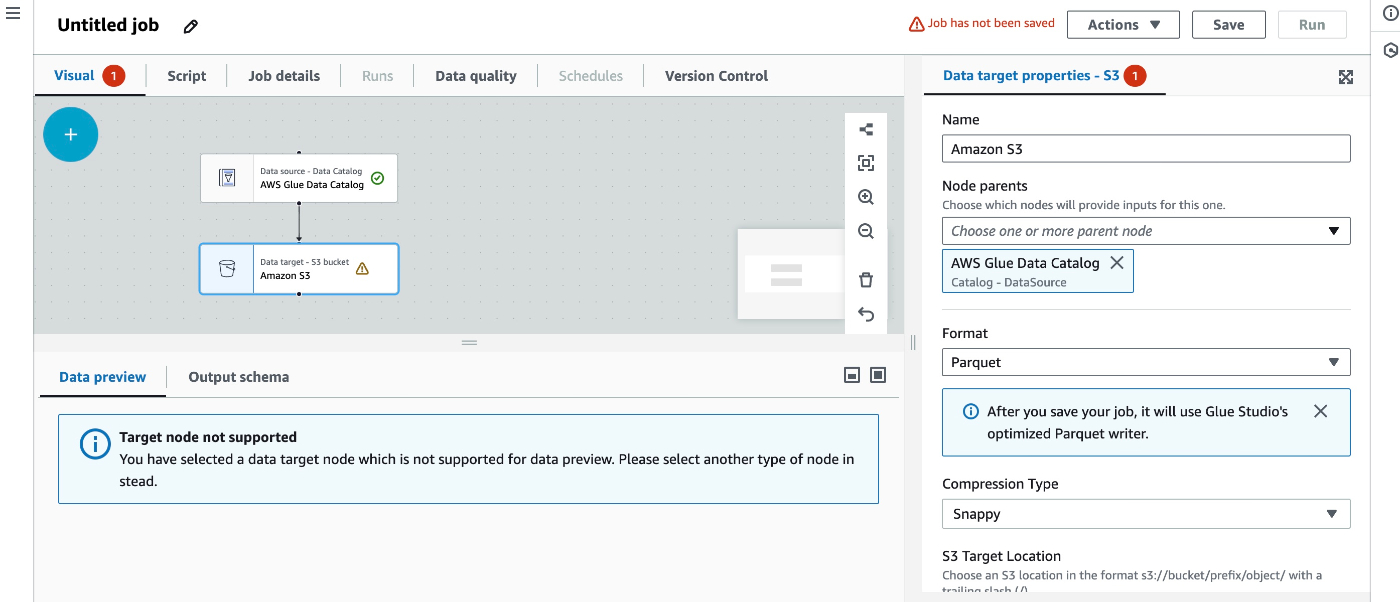Switch to the Visual tab

click(x=89, y=75)
